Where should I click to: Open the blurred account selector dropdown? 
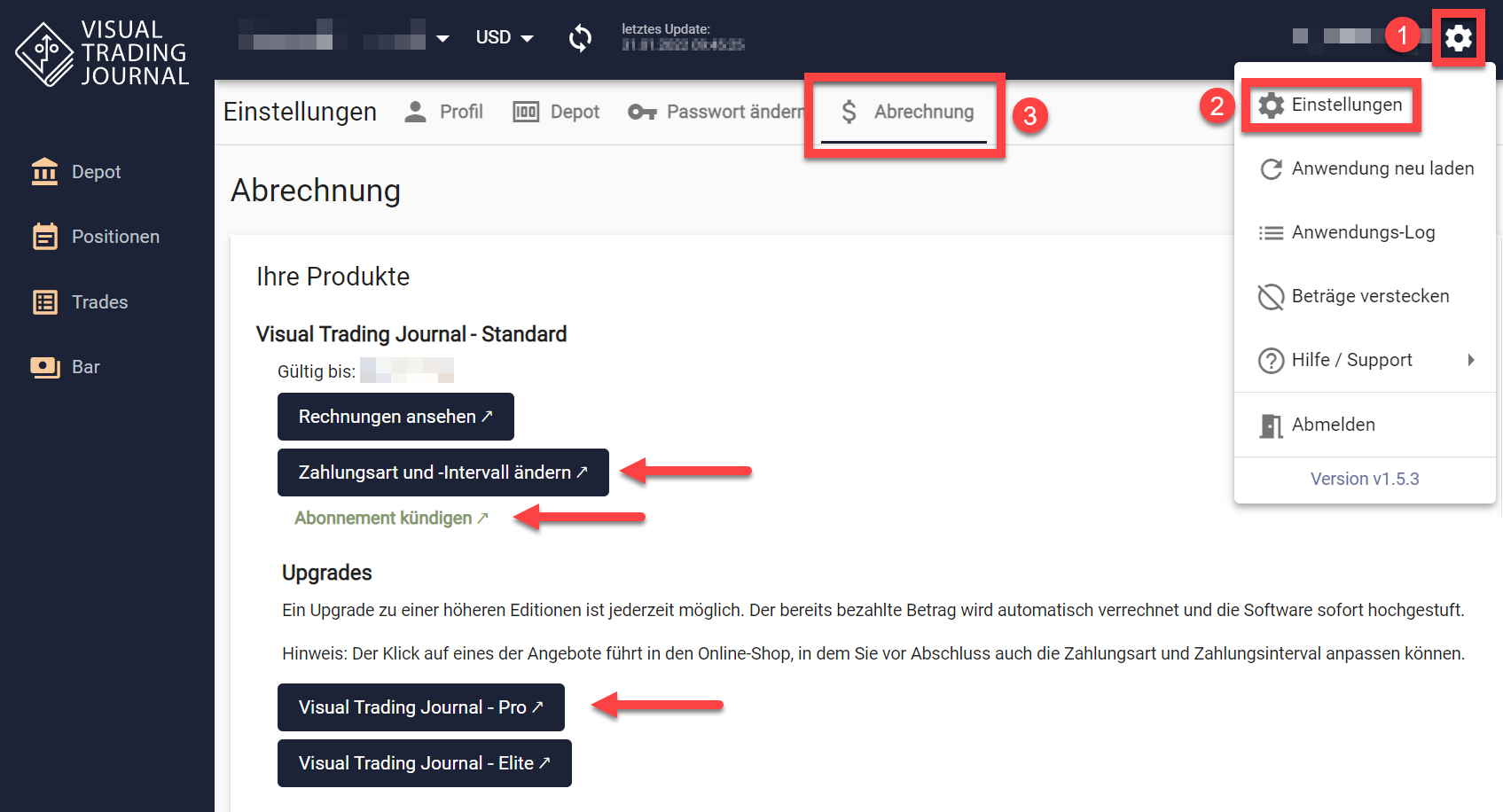tap(345, 36)
